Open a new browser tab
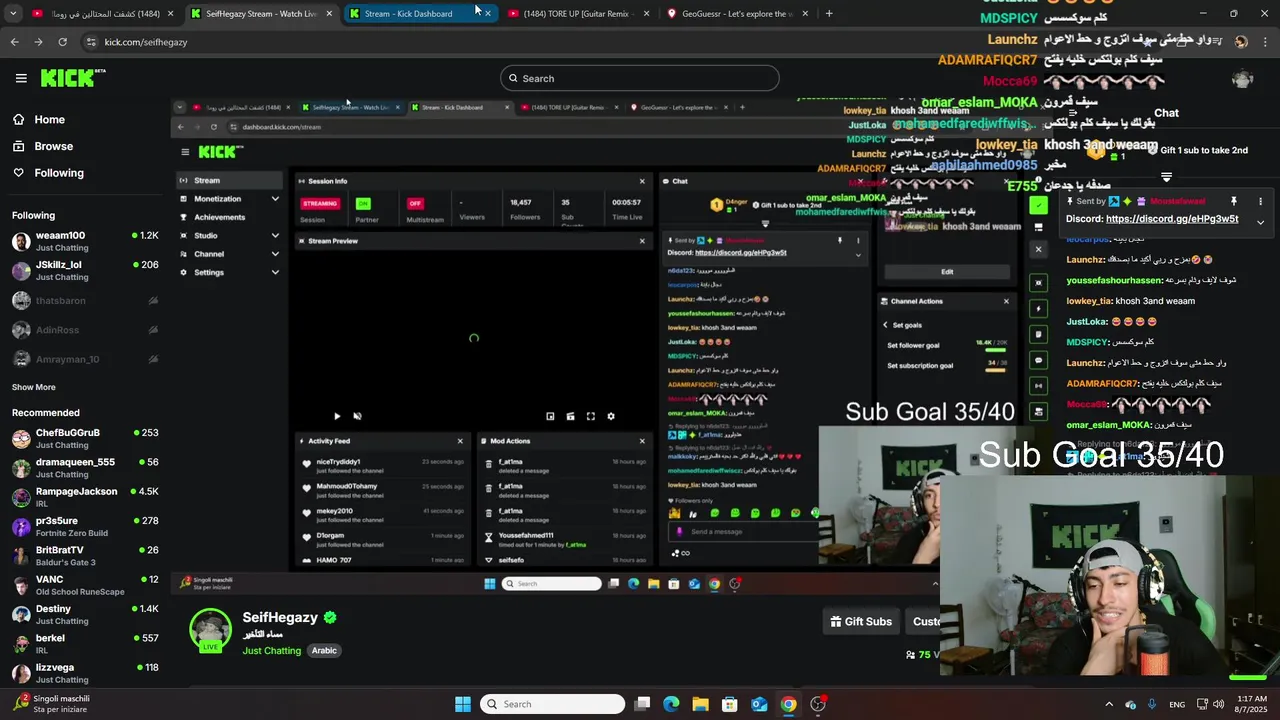 pos(830,13)
